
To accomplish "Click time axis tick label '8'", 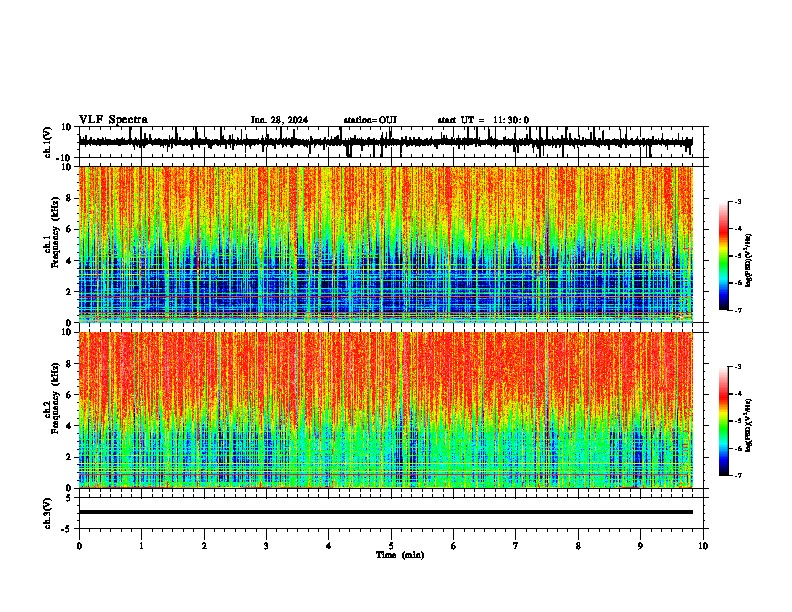I will pos(578,546).
